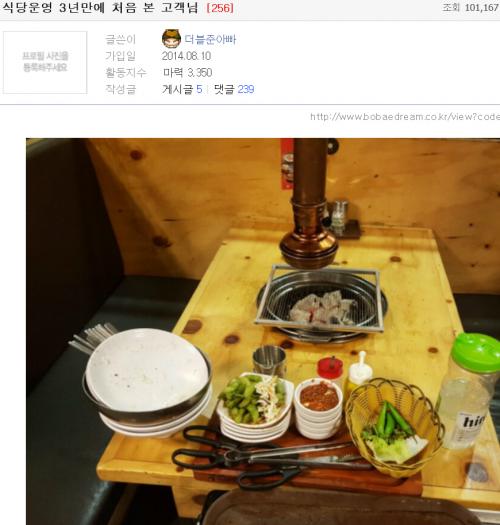Image resolution: width=500 pixels, height=525 pixels.
Task: Click the 활동지수 label
Action: [x=126, y=73]
